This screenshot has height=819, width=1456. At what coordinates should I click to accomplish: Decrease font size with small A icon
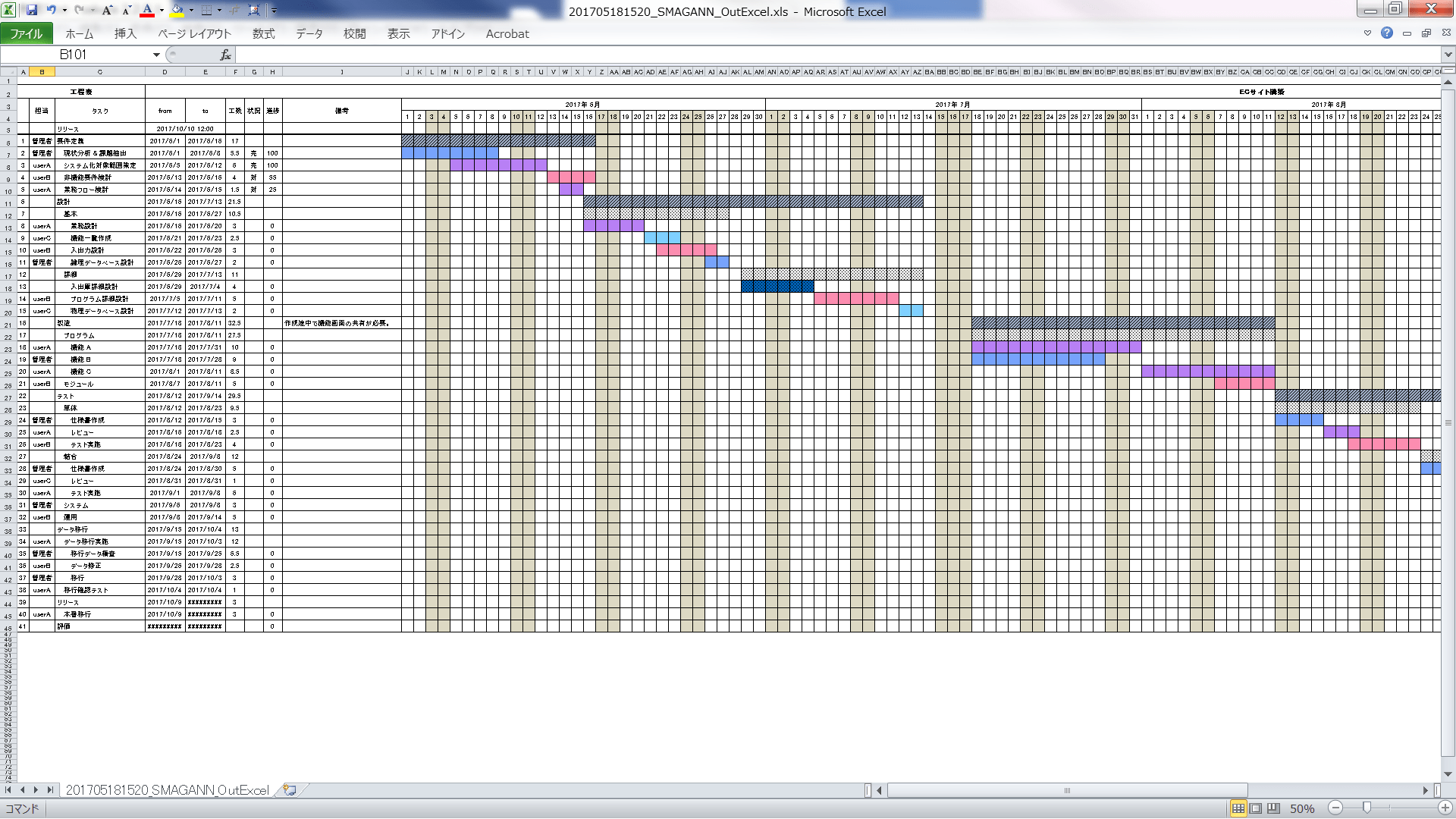click(127, 11)
